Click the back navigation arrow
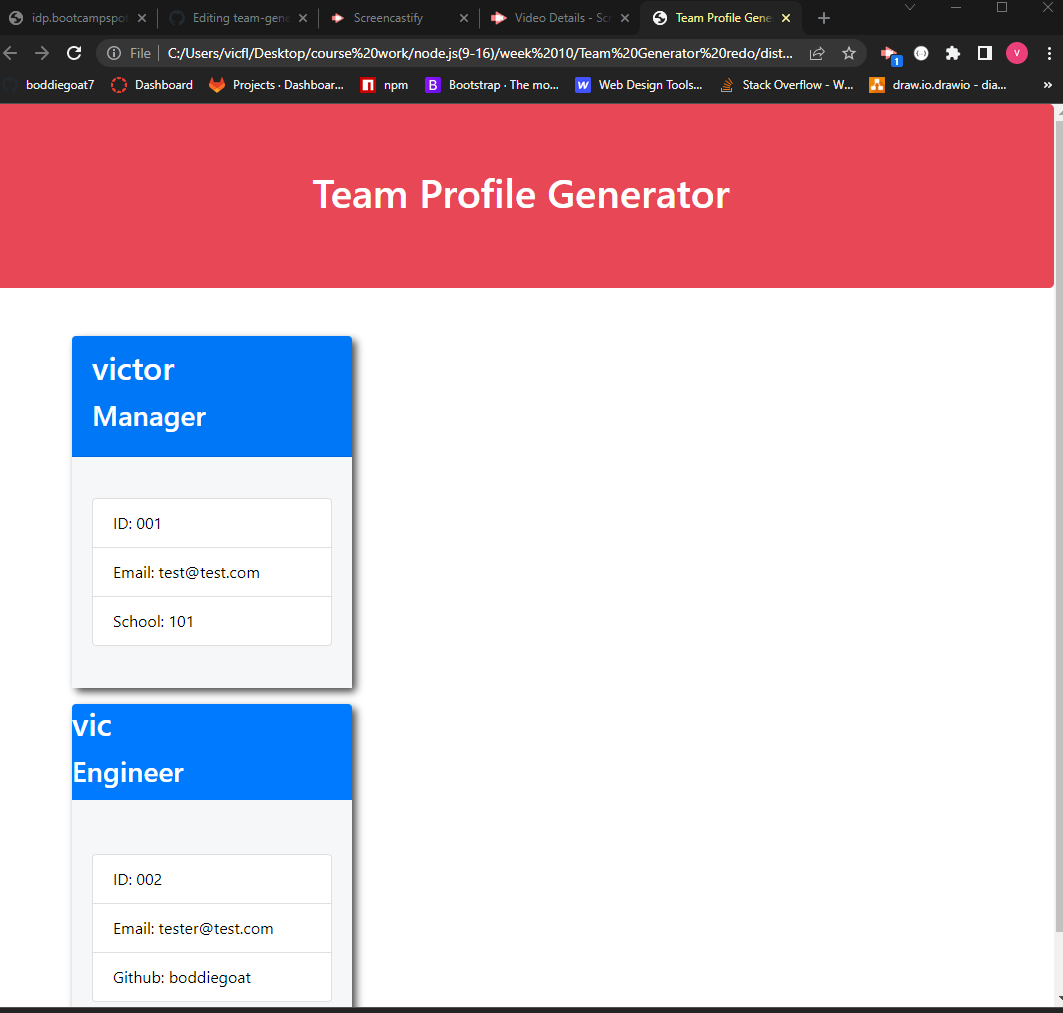This screenshot has height=1013, width=1063. pos(10,52)
